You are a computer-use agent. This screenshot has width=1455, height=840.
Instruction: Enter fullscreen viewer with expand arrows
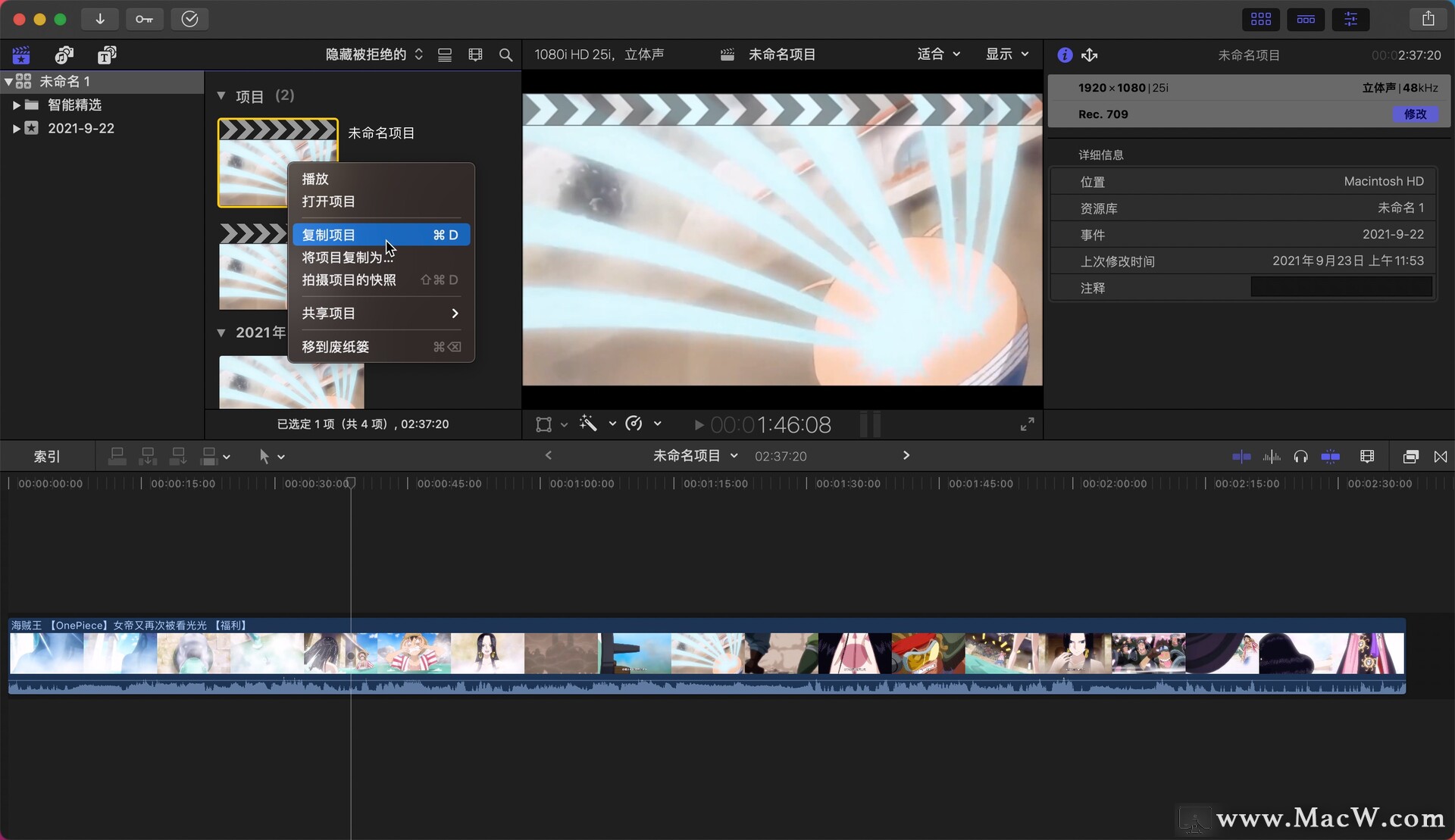(1027, 424)
